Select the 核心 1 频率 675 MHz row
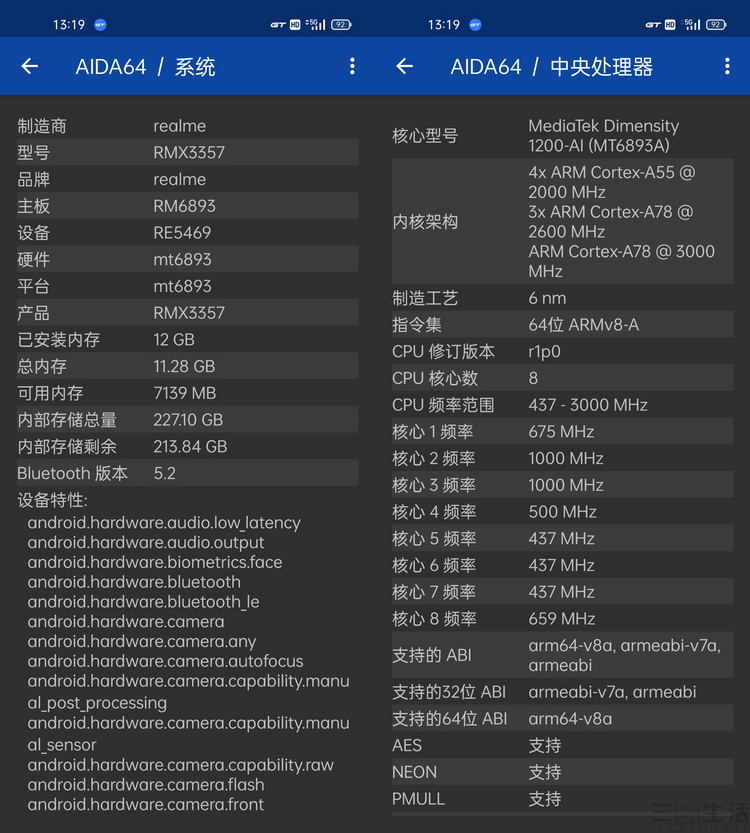Image resolution: width=750 pixels, height=833 pixels. click(562, 431)
